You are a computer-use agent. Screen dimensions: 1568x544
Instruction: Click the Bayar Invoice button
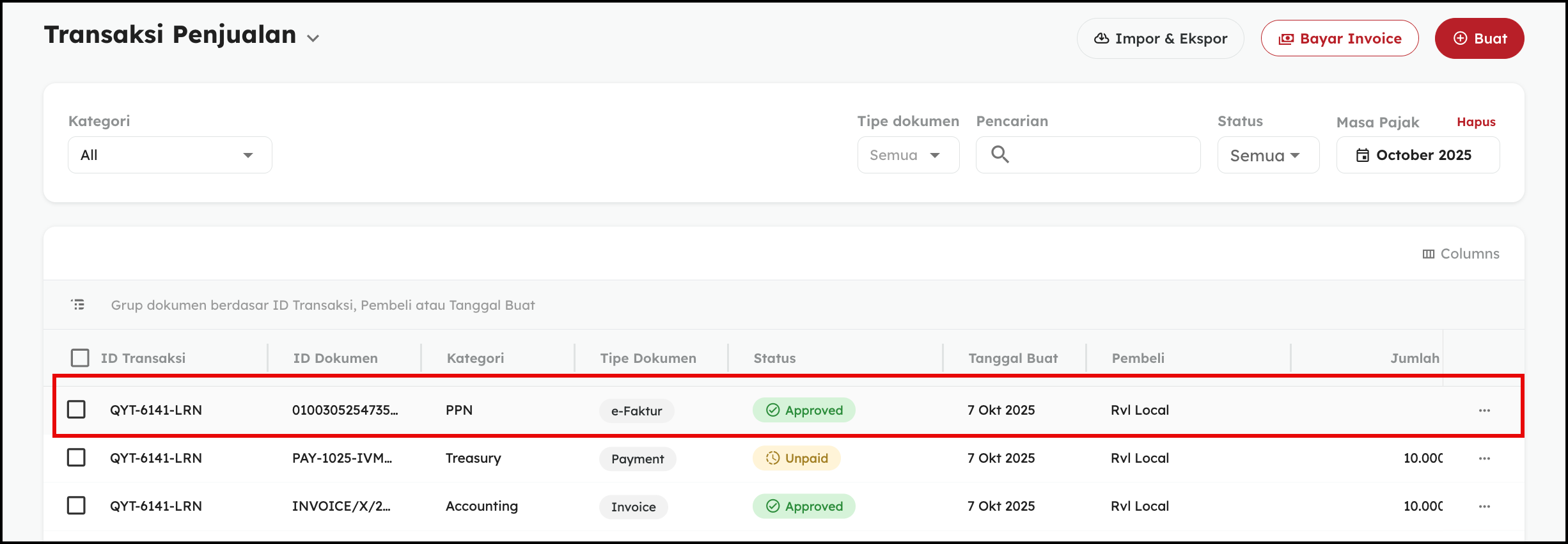click(x=1340, y=38)
